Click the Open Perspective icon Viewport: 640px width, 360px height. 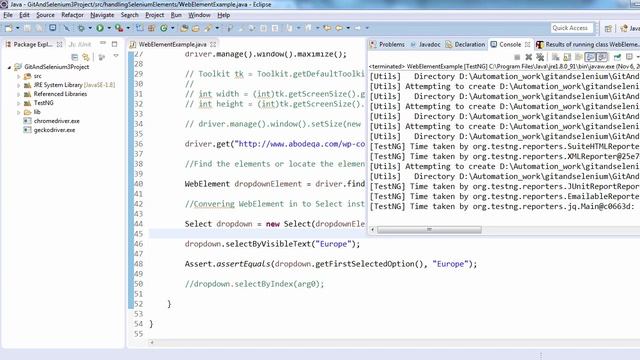(608, 28)
